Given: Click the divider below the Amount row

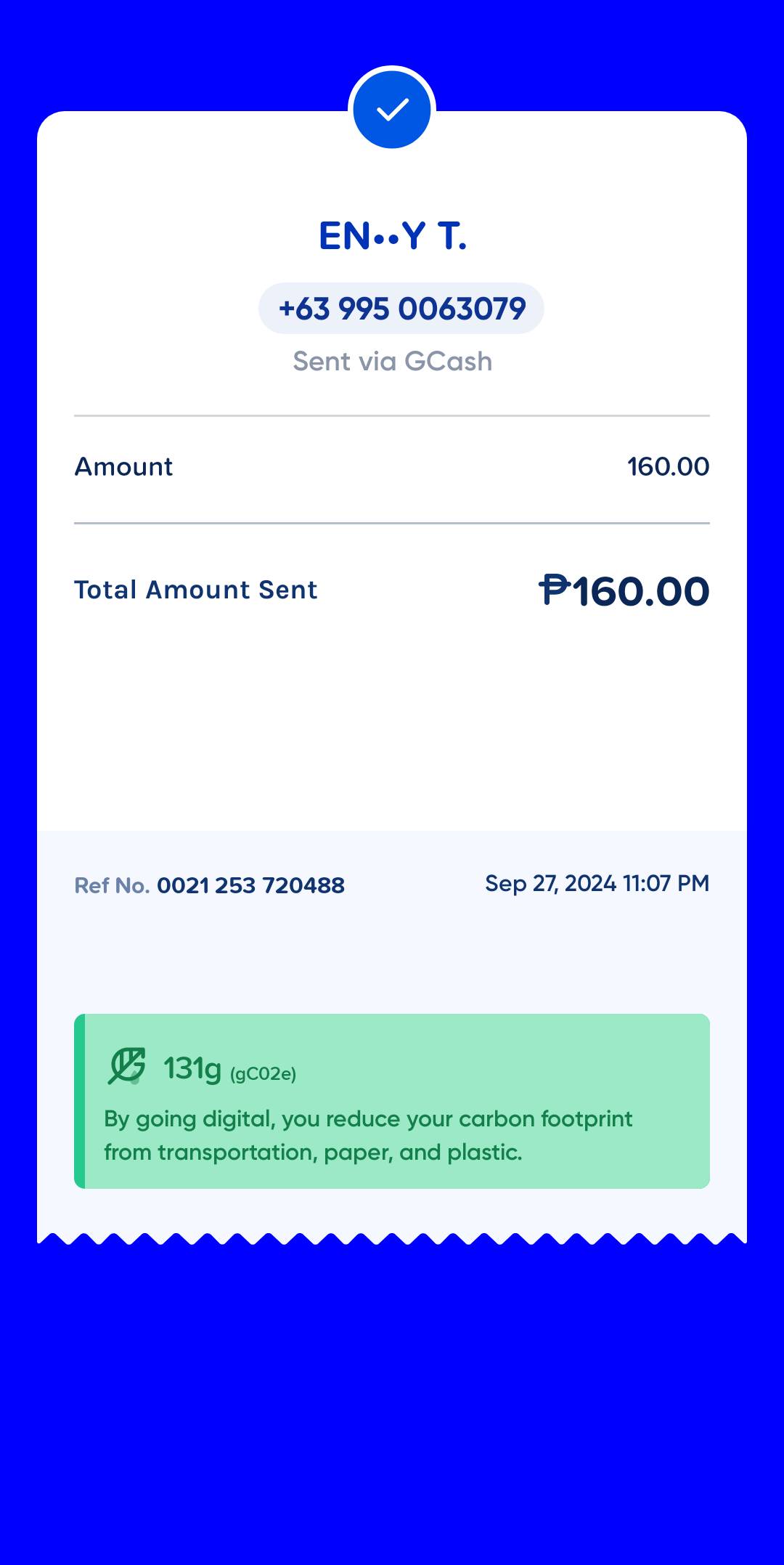Looking at the screenshot, I should (x=392, y=523).
